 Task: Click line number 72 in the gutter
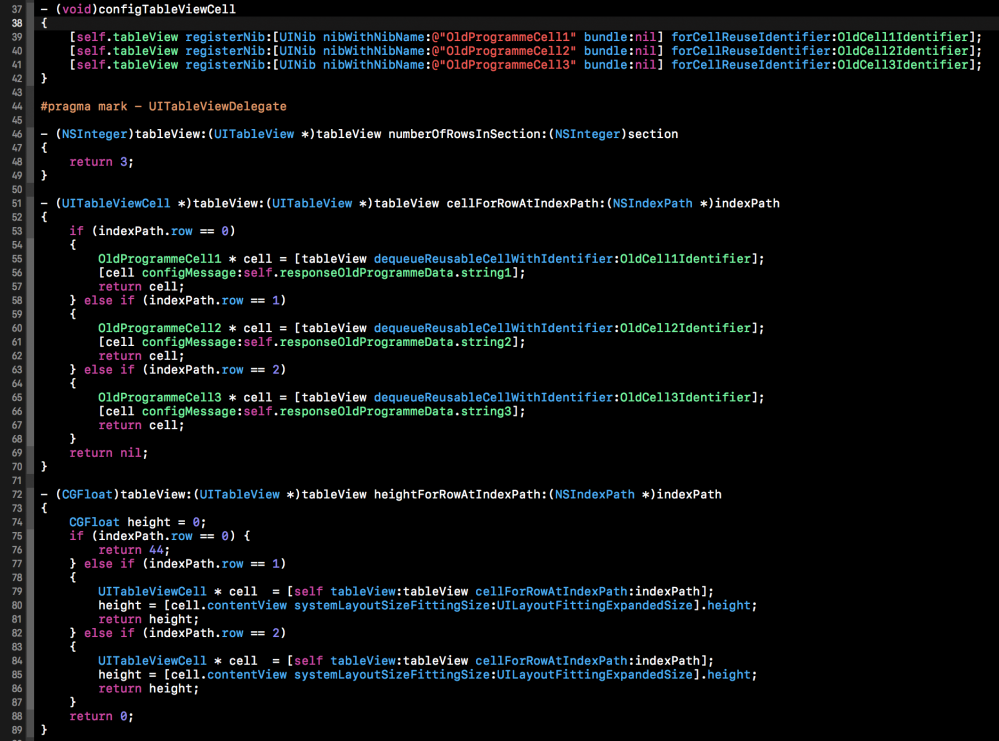[17, 494]
